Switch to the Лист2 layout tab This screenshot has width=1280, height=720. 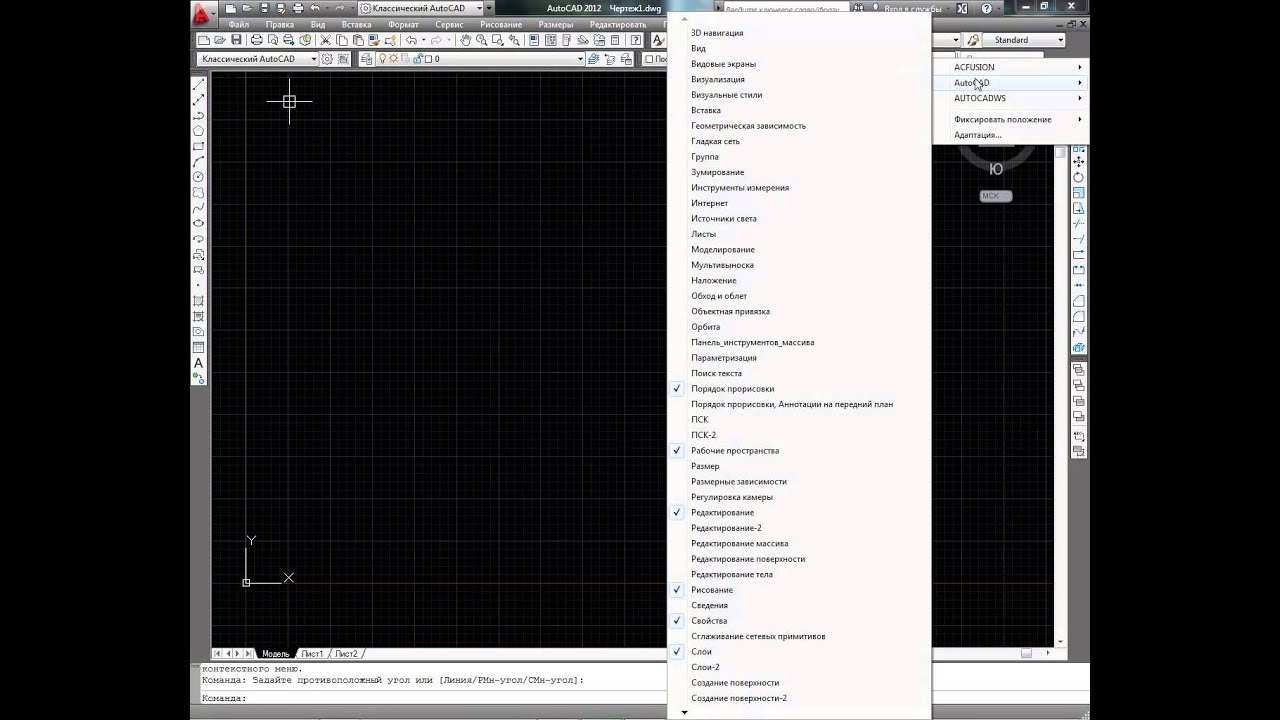(346, 653)
